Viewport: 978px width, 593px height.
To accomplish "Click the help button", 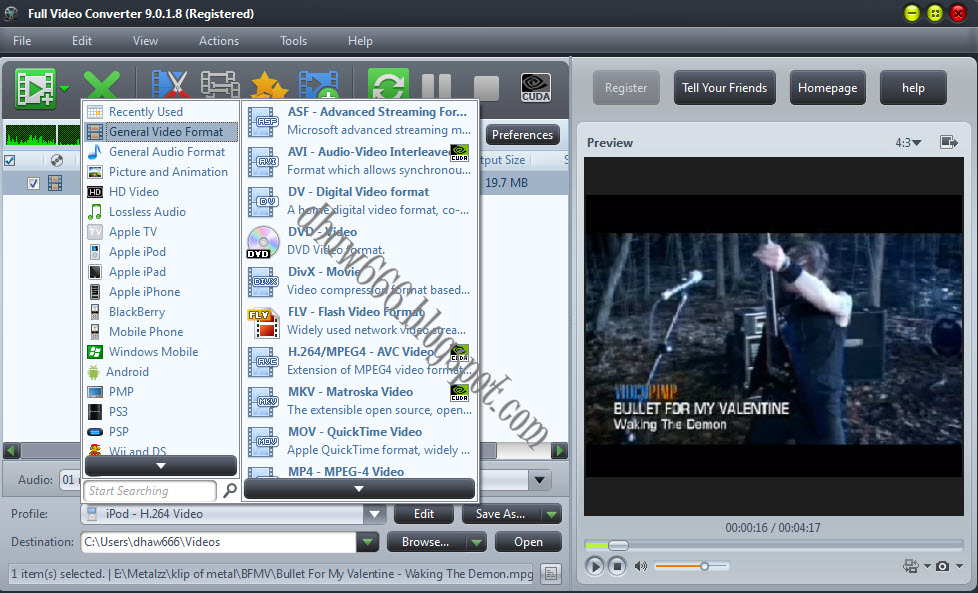I will click(913, 88).
